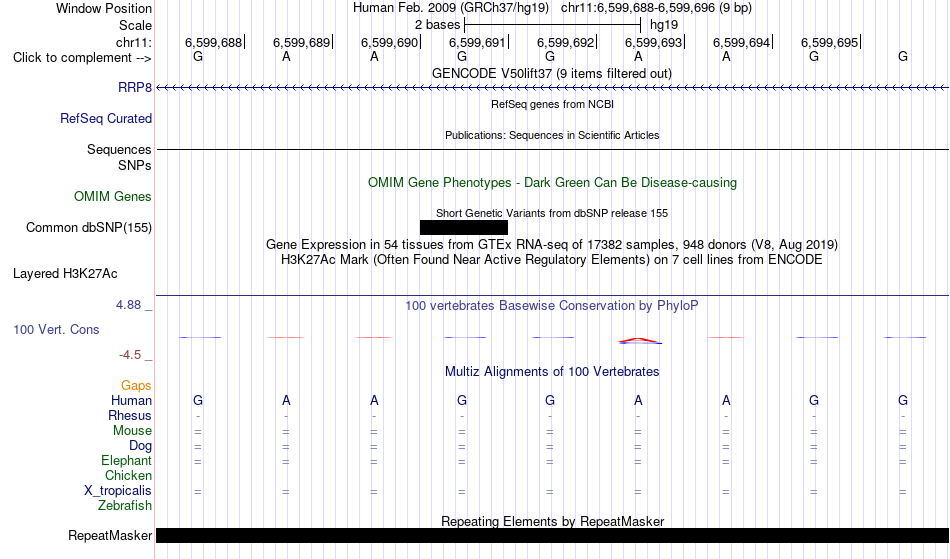950x559 pixels.
Task: Select the Mouse species row label
Action: (133, 431)
